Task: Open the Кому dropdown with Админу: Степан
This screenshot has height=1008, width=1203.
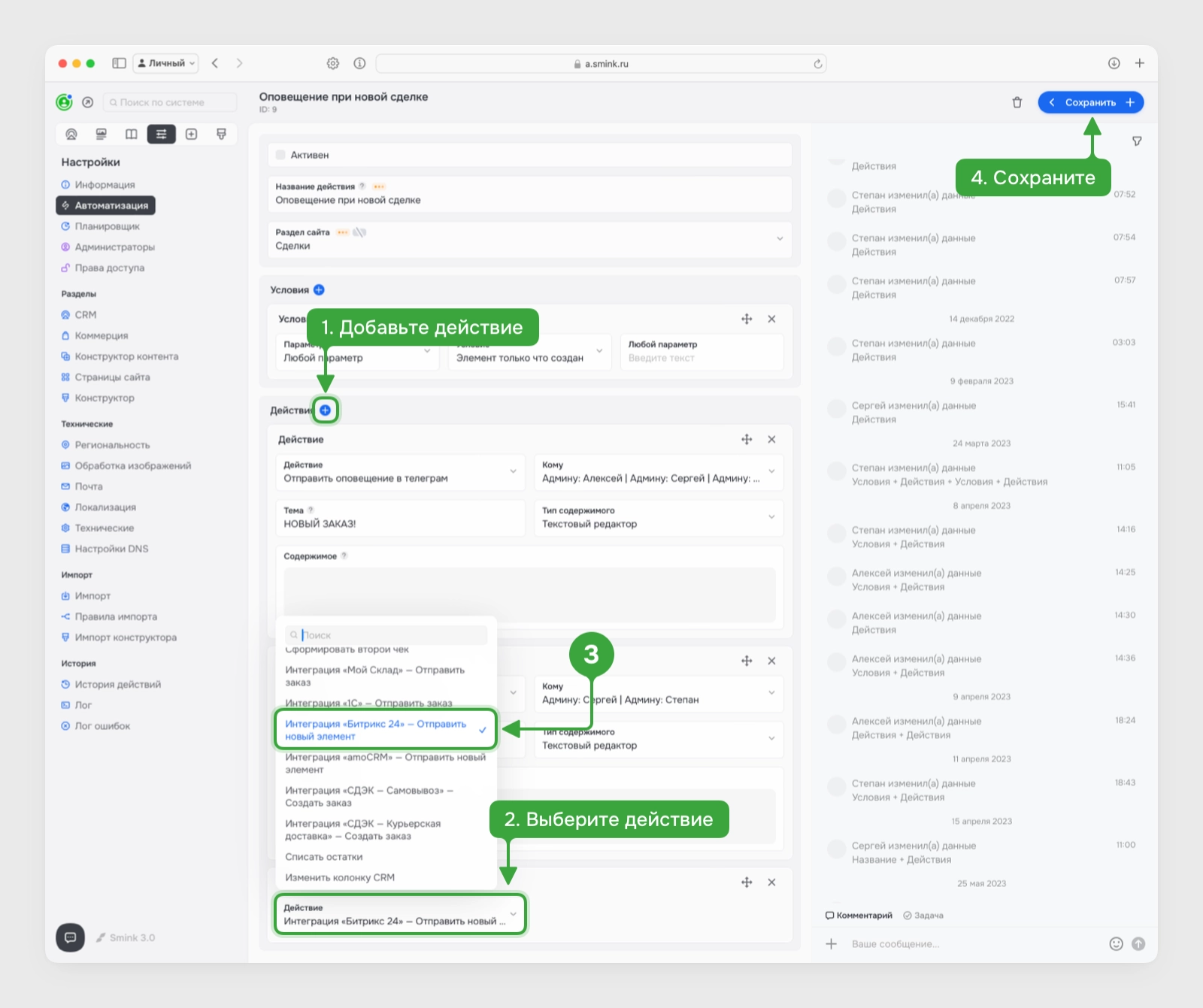Action: (659, 693)
